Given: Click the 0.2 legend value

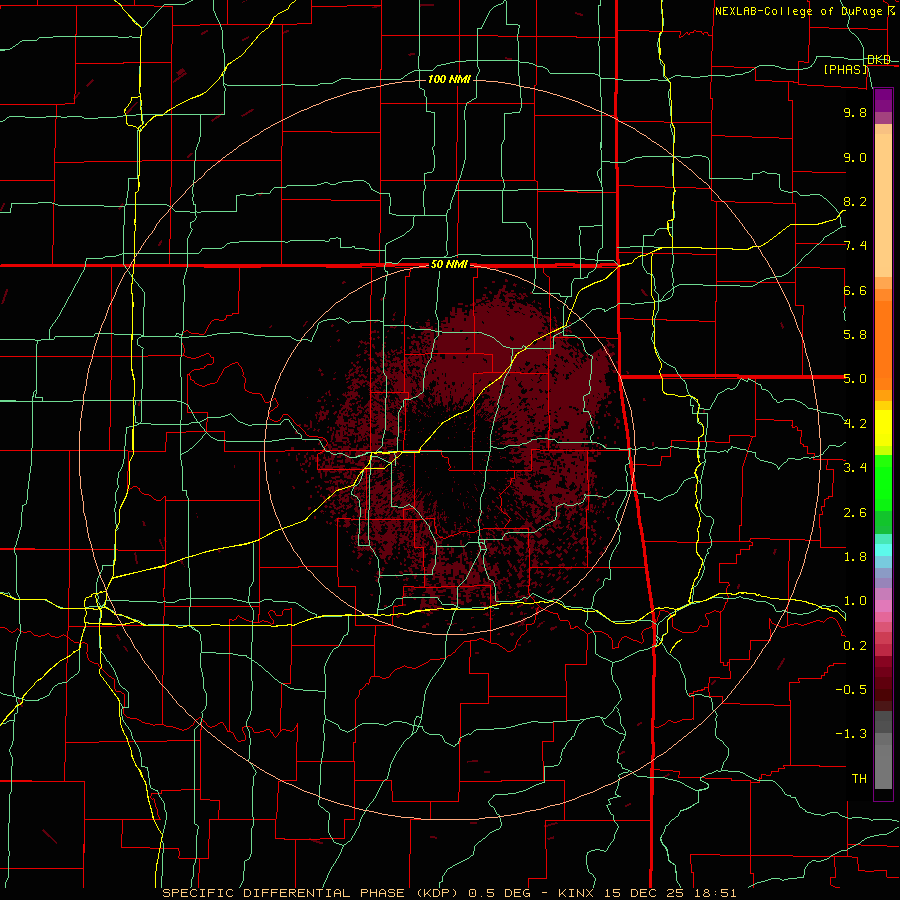Looking at the screenshot, I should (855, 646).
